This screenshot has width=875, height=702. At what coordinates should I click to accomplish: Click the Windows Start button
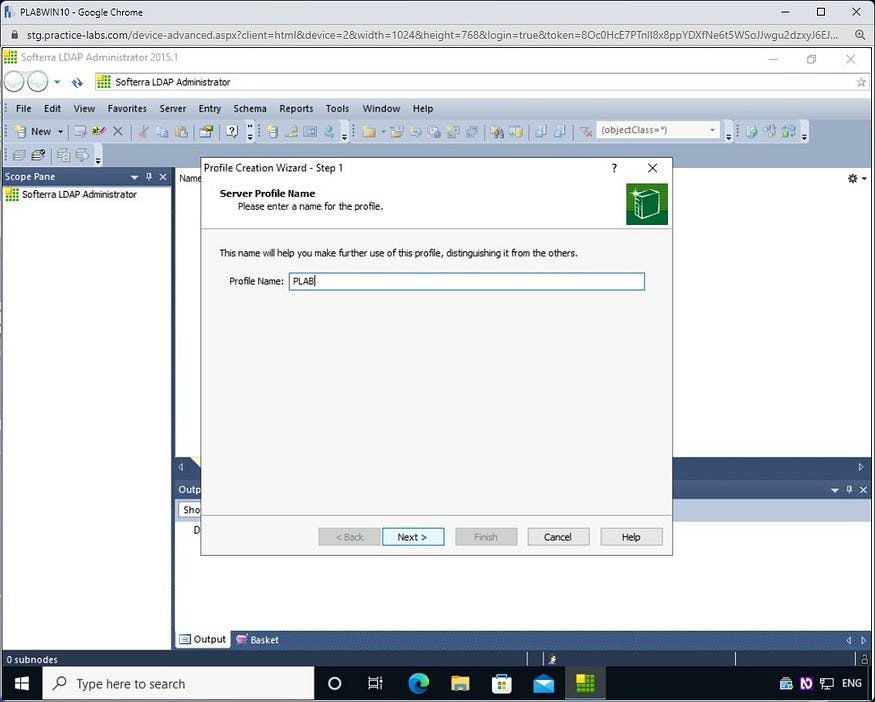click(x=22, y=684)
